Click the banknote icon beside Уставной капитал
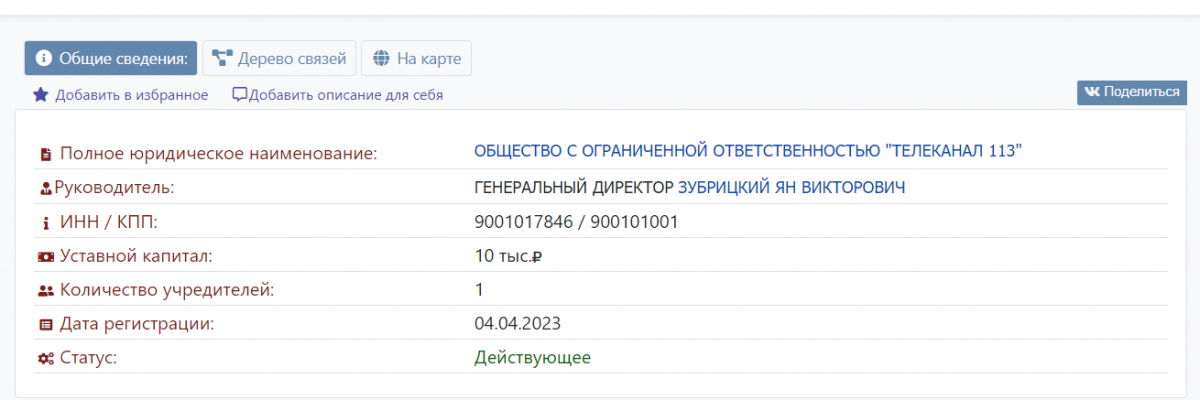This screenshot has height=400, width=1200. tap(45, 257)
